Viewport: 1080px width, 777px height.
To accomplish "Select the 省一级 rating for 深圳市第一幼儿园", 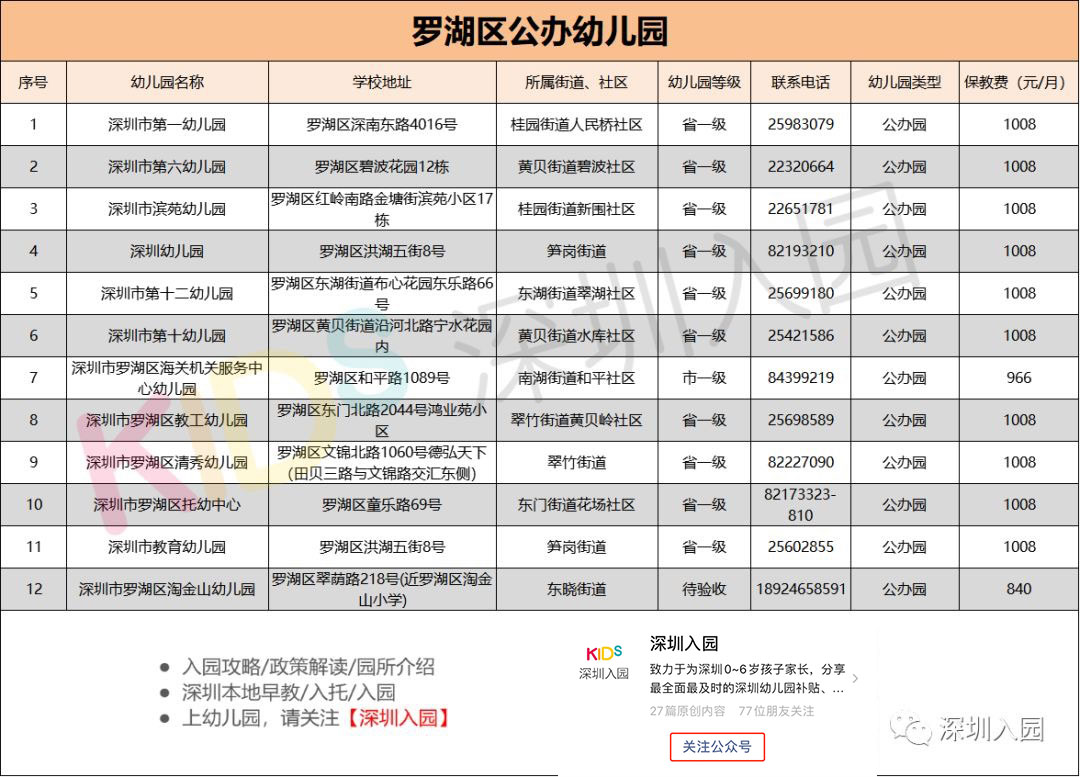I will 703,124.
